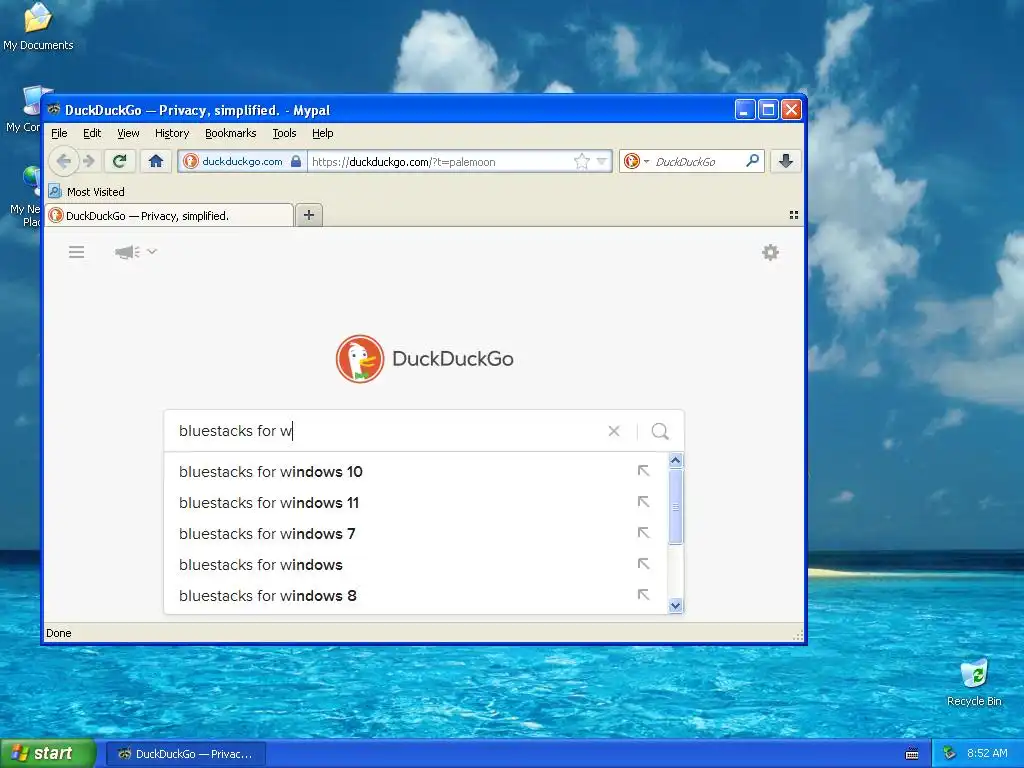This screenshot has width=1024, height=768.
Task: Click the browser URL address field
Action: (x=441, y=161)
